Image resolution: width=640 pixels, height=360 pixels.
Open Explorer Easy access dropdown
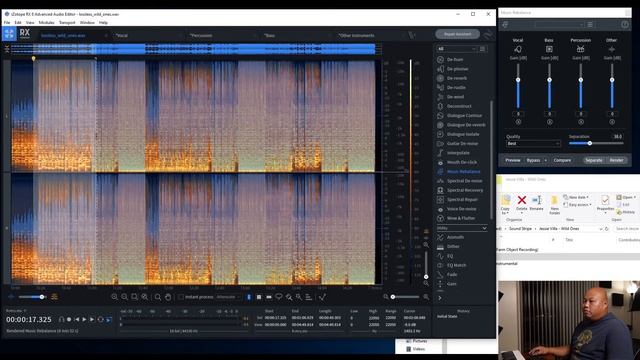coord(577,205)
